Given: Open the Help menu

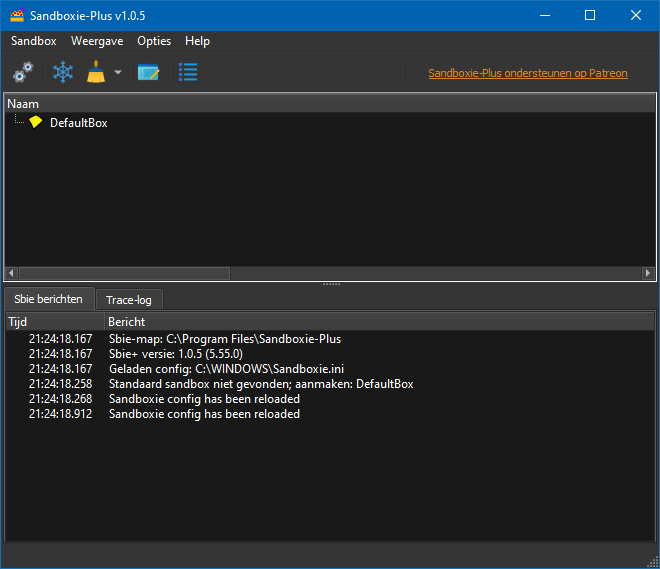Looking at the screenshot, I should tap(197, 41).
